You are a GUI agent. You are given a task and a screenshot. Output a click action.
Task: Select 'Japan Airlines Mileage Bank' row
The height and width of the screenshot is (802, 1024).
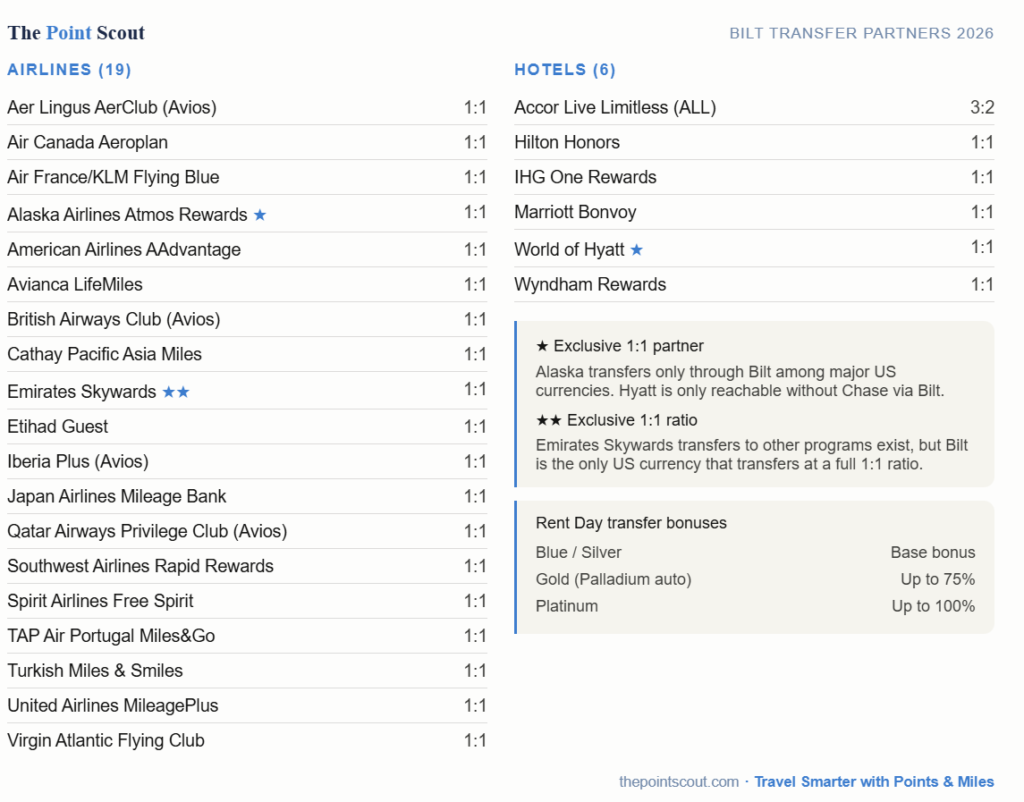pos(247,496)
